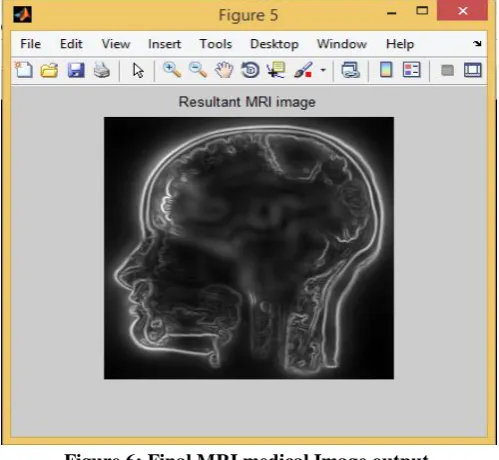Image resolution: width=499 pixels, height=460 pixels.
Task: Enable the Rotate 3D tool
Action: point(250,70)
